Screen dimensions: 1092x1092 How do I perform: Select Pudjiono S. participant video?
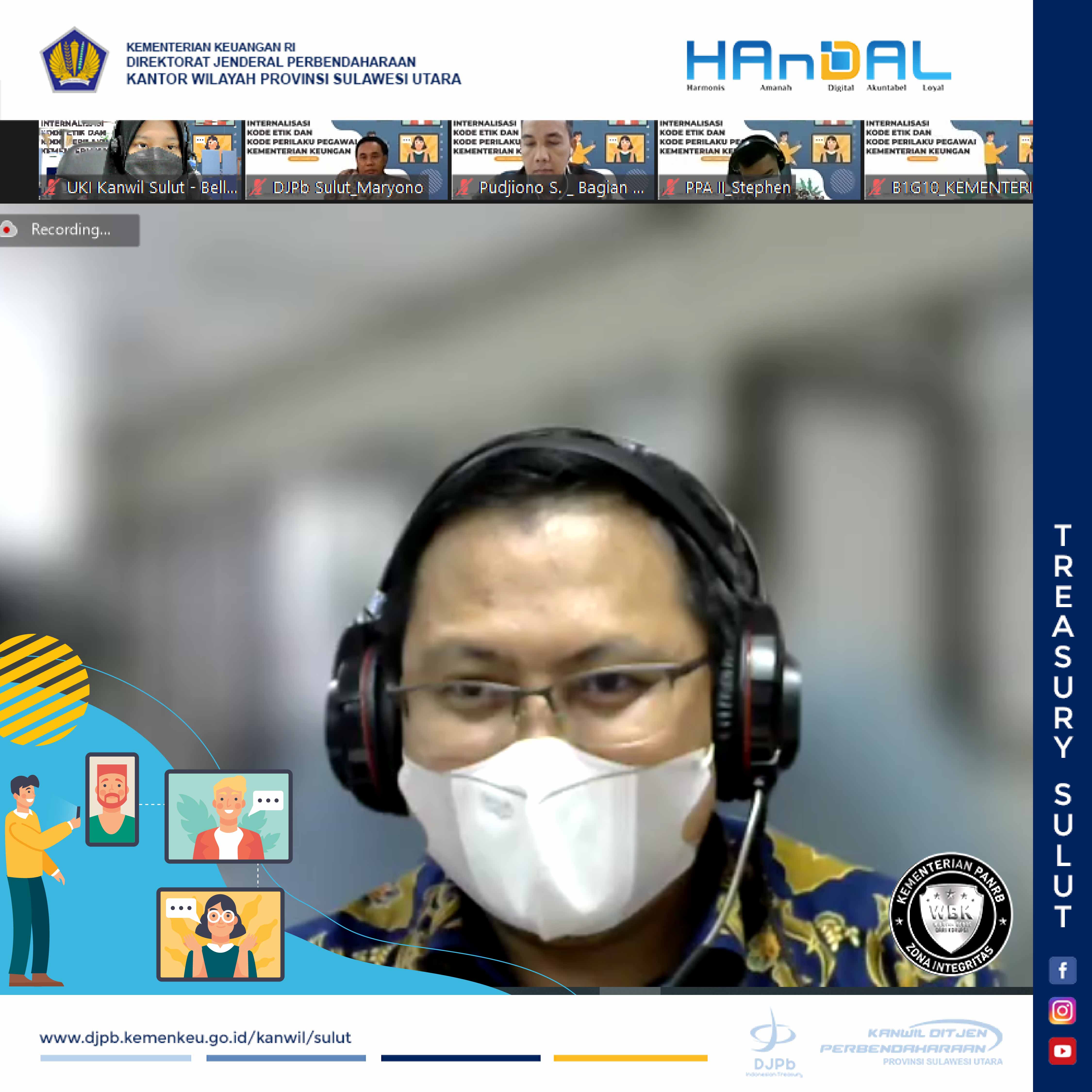coord(552,160)
